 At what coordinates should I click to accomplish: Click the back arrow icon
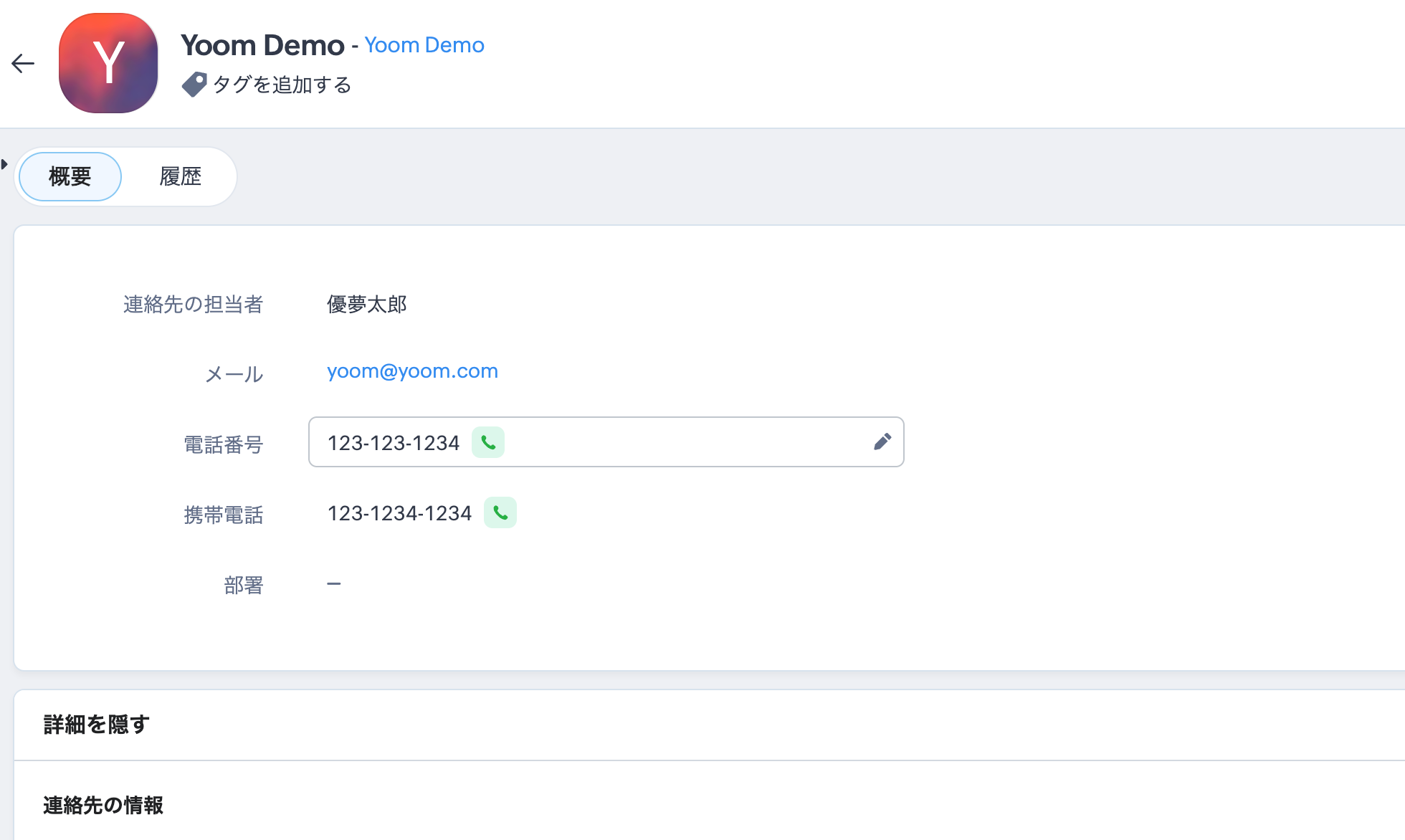(23, 64)
